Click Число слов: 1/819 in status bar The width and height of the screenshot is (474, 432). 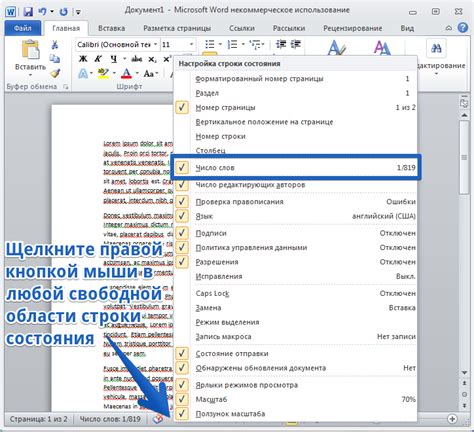[x=110, y=419]
